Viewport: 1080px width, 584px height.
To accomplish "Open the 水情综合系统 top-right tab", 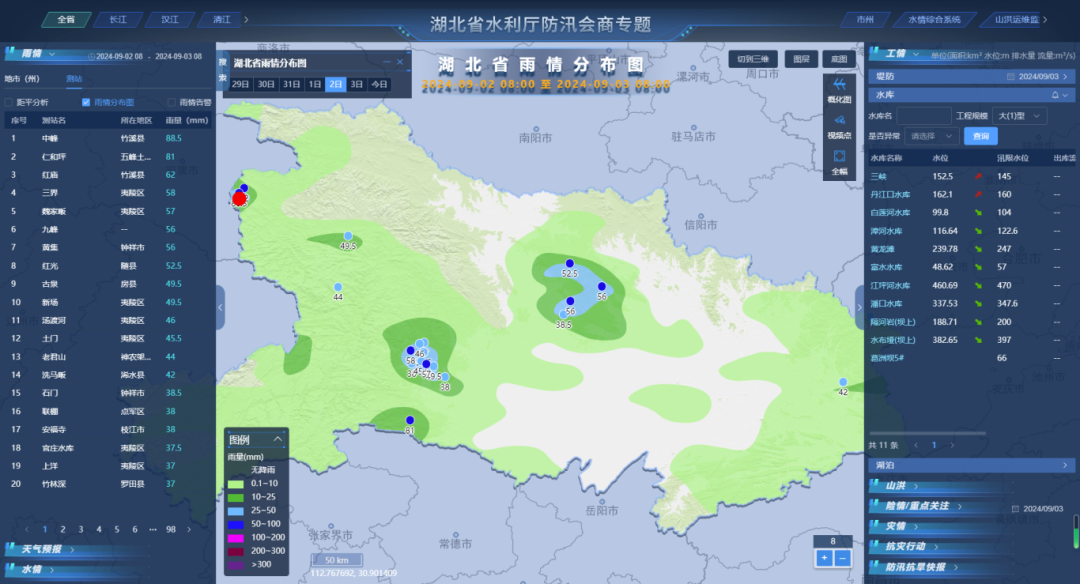I will pos(935,20).
